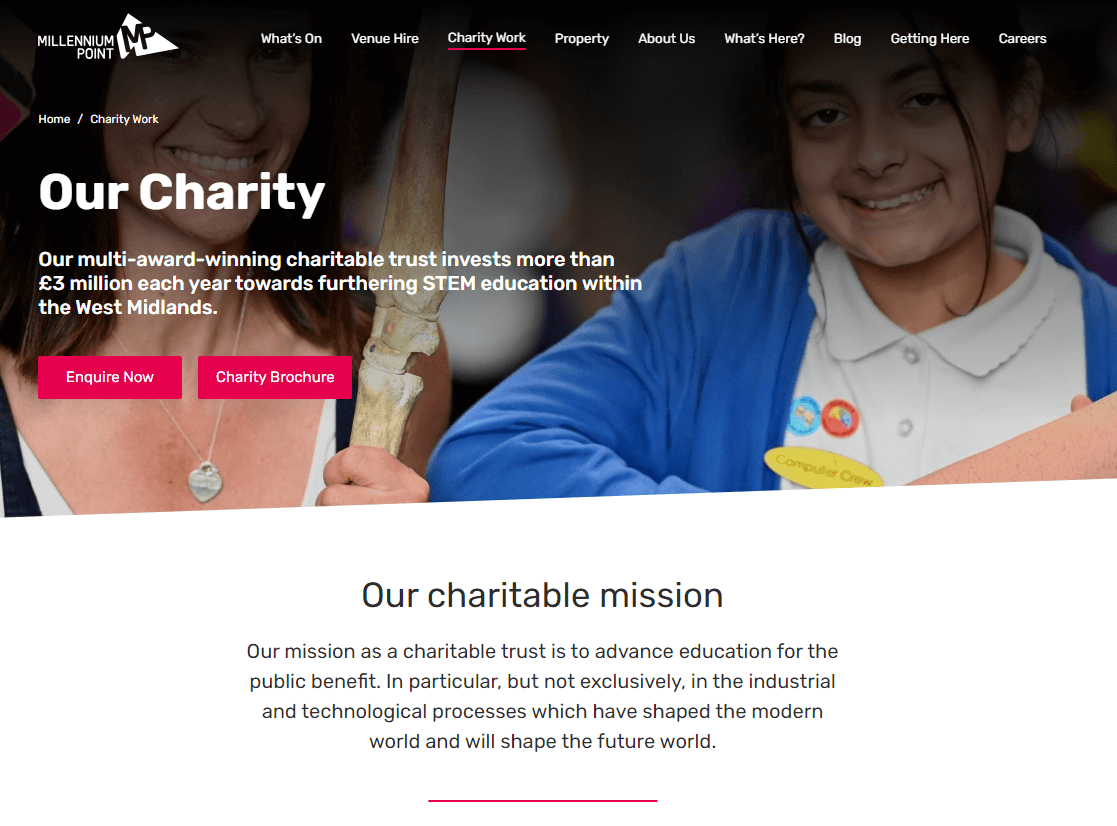Click the girl's Computer Crew badge
This screenshot has height=826, width=1117.
(x=823, y=469)
